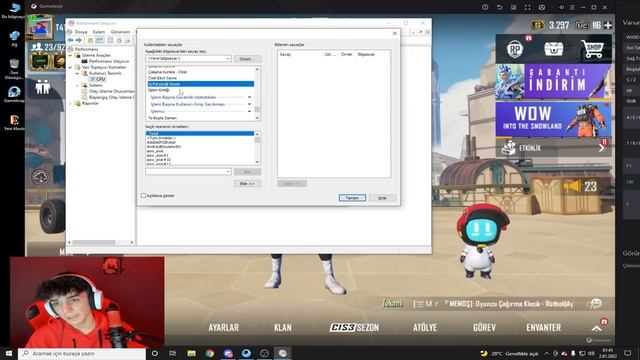Open the Gameloop hamburger menu icon
Screen dimensions: 640x360
(x=572, y=7)
